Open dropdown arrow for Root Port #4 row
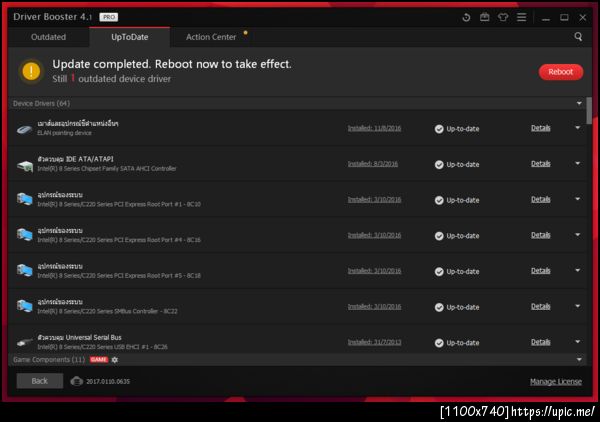The image size is (600, 422). click(577, 235)
